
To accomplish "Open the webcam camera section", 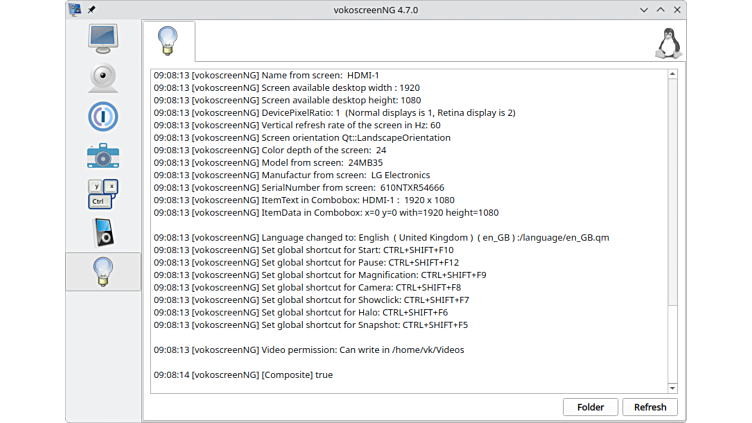I will pyautogui.click(x=103, y=77).
